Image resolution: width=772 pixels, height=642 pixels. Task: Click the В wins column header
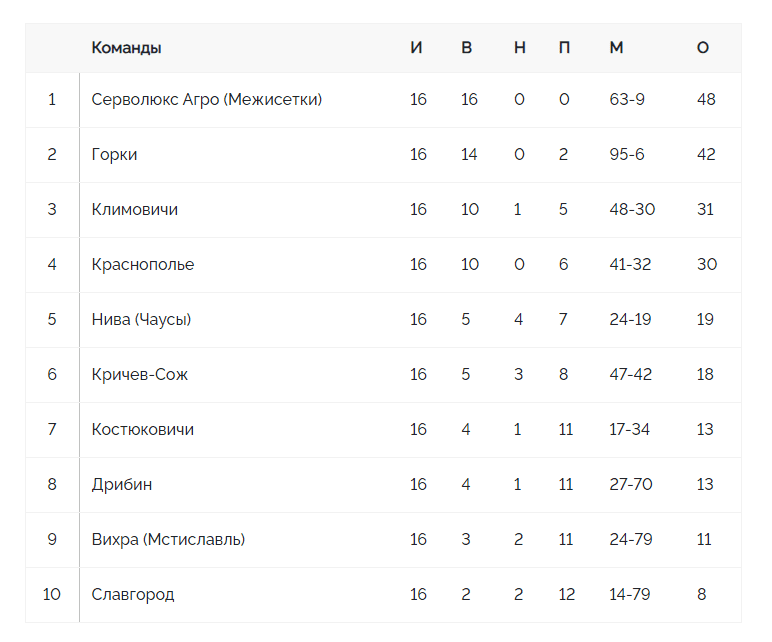[x=467, y=48]
